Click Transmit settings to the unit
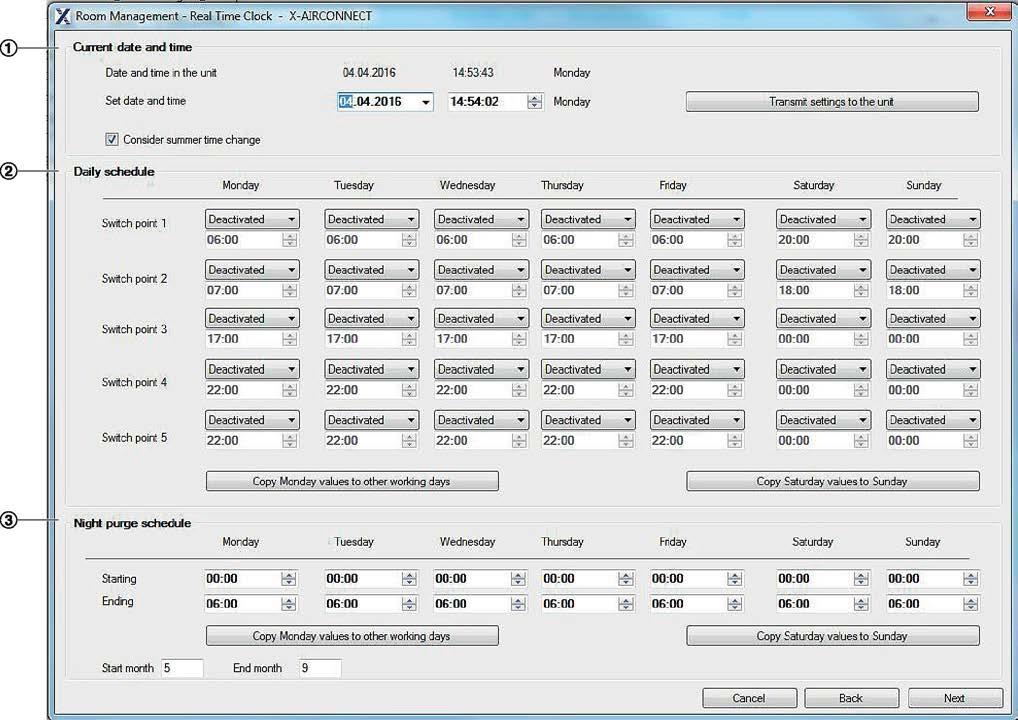This screenshot has width=1018, height=720. point(832,101)
